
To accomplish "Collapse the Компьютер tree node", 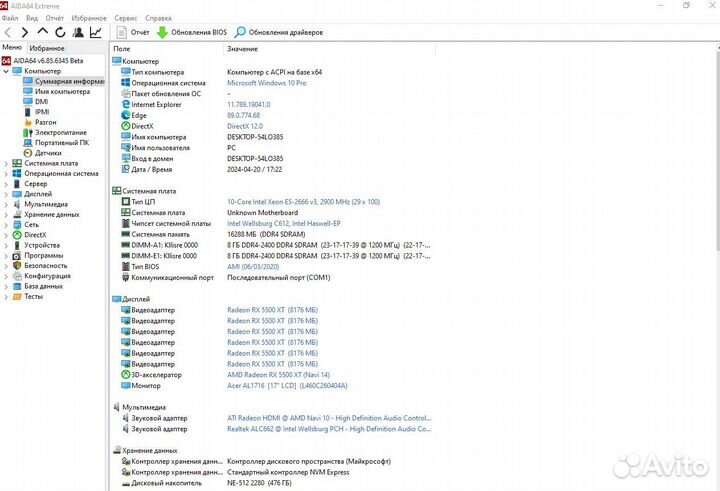I will point(6,71).
